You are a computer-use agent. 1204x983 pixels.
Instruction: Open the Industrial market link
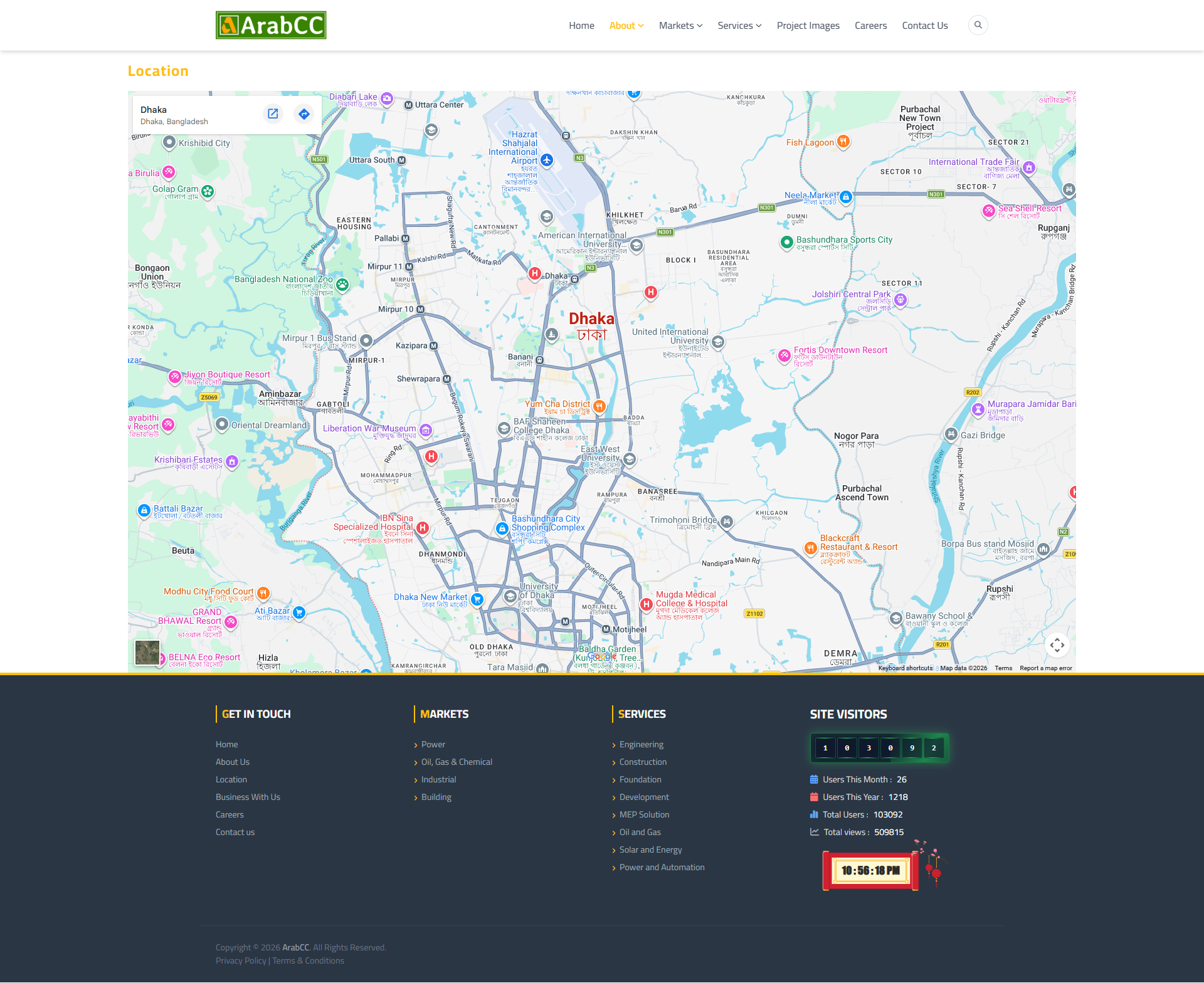click(x=439, y=780)
